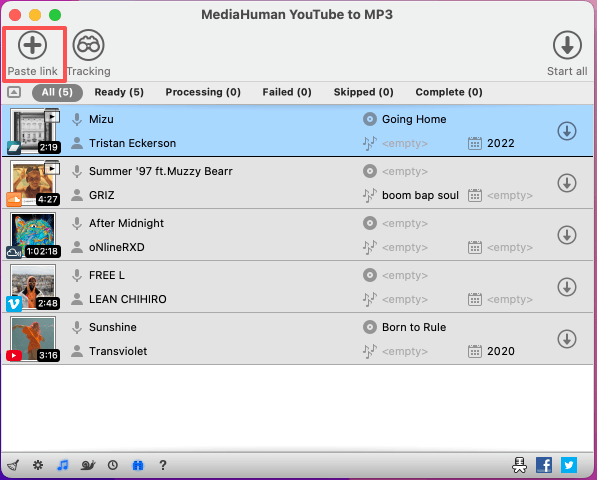Open the Facebook link icon
Viewport: 597px width, 480px height.
point(544,465)
